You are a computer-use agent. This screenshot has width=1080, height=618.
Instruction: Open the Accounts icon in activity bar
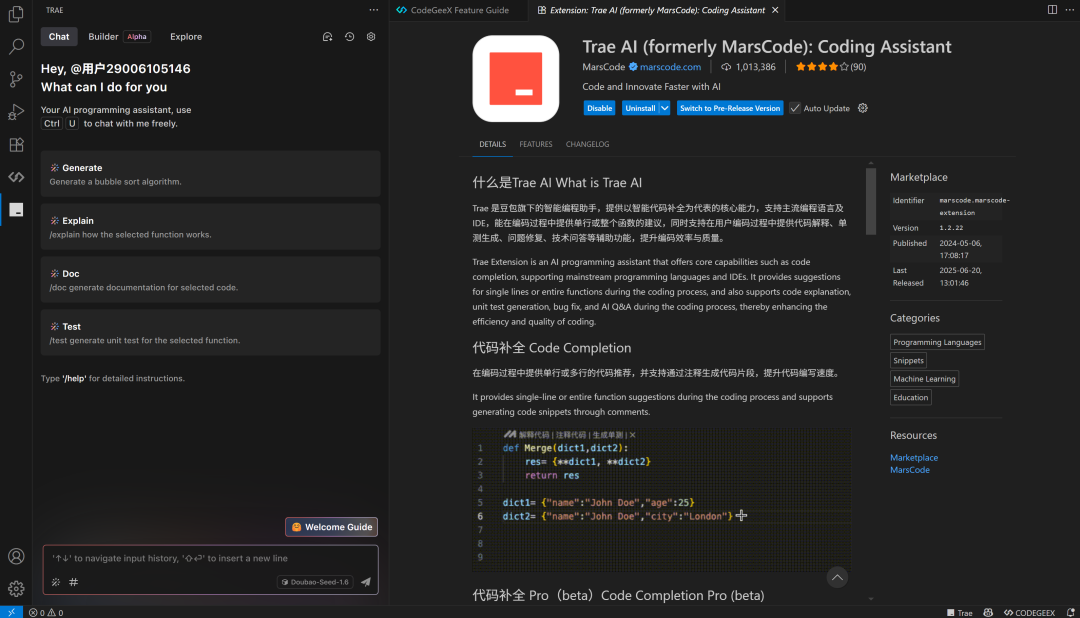coord(16,556)
